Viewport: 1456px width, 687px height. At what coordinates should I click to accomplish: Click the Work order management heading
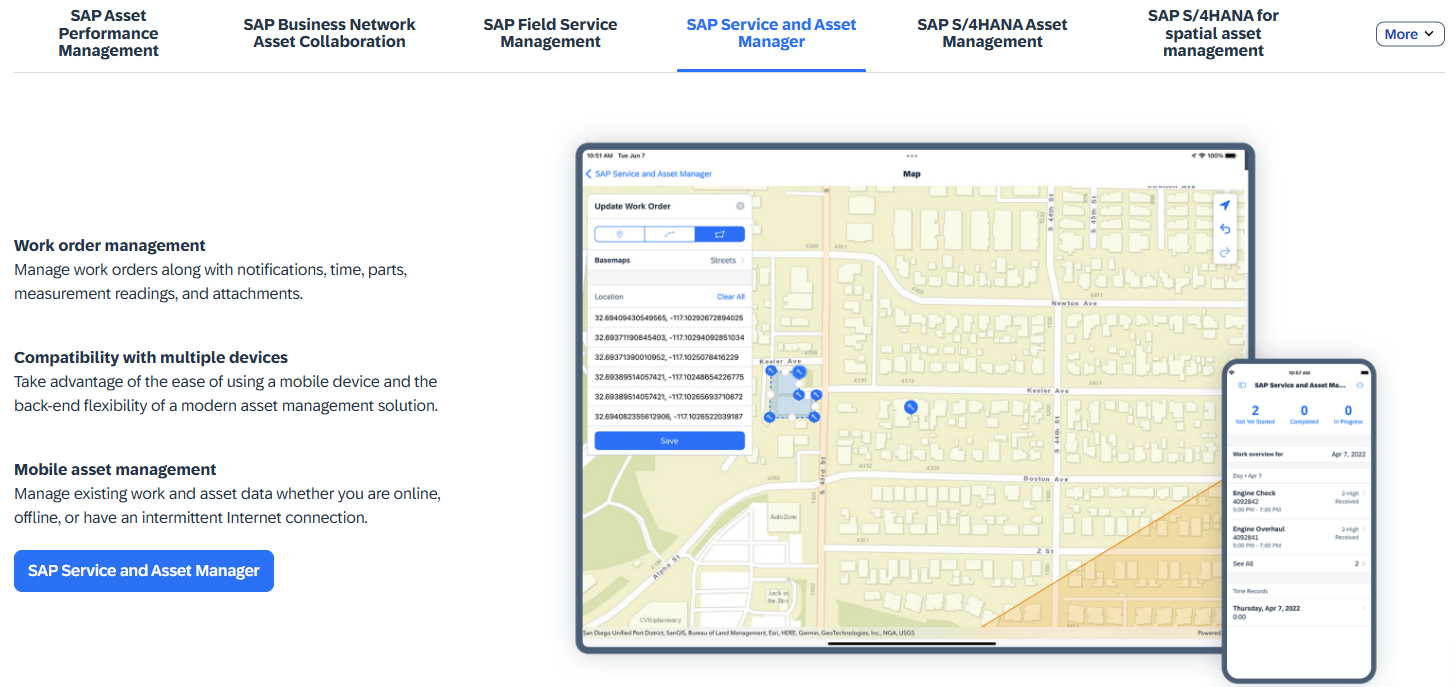coord(110,245)
